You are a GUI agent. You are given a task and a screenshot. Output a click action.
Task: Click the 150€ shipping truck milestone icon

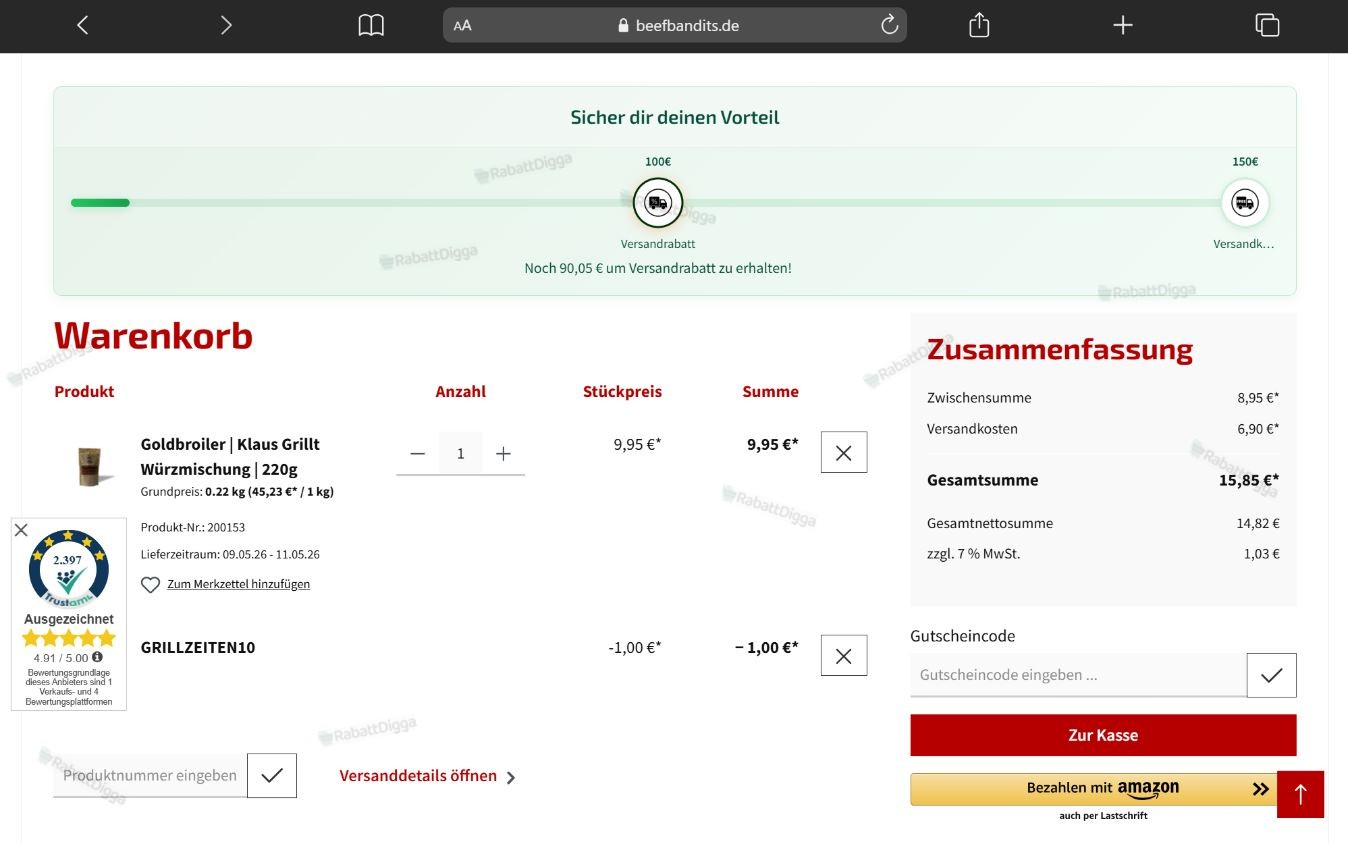click(1245, 203)
